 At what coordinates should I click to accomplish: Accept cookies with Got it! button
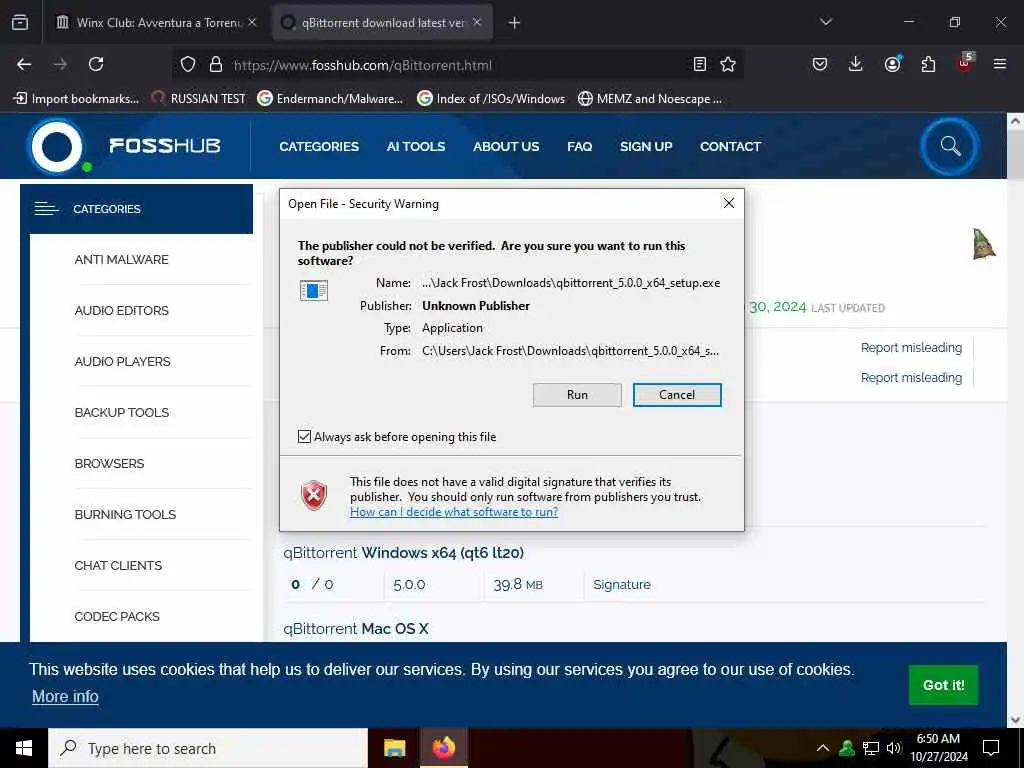point(943,685)
